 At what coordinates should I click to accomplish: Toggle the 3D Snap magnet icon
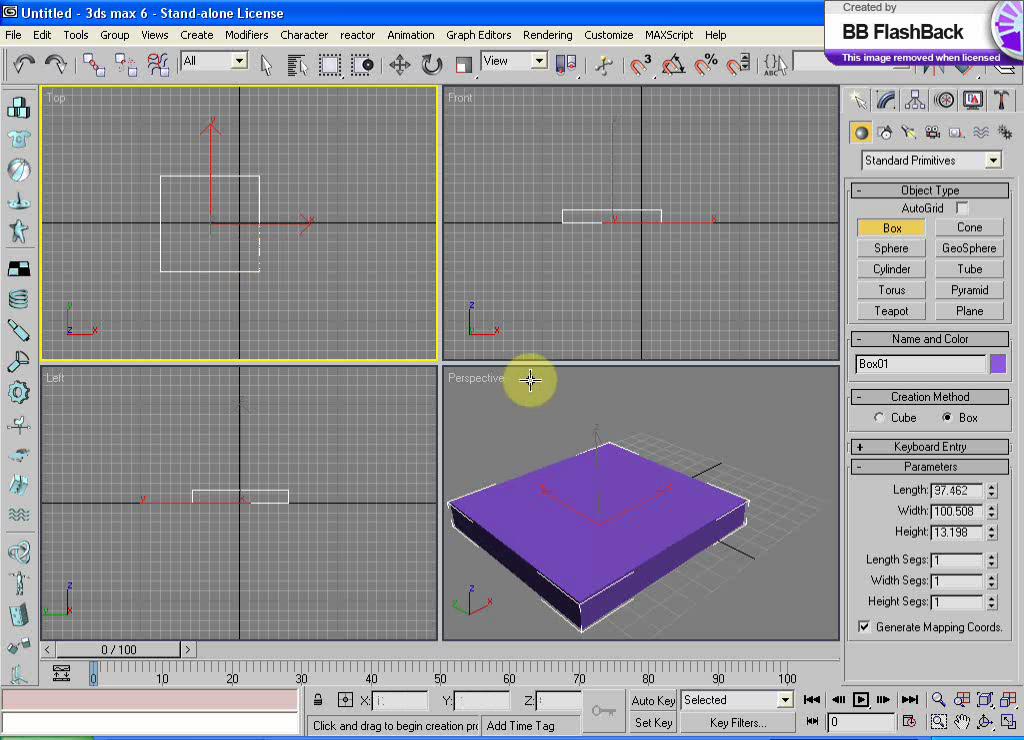[640, 64]
